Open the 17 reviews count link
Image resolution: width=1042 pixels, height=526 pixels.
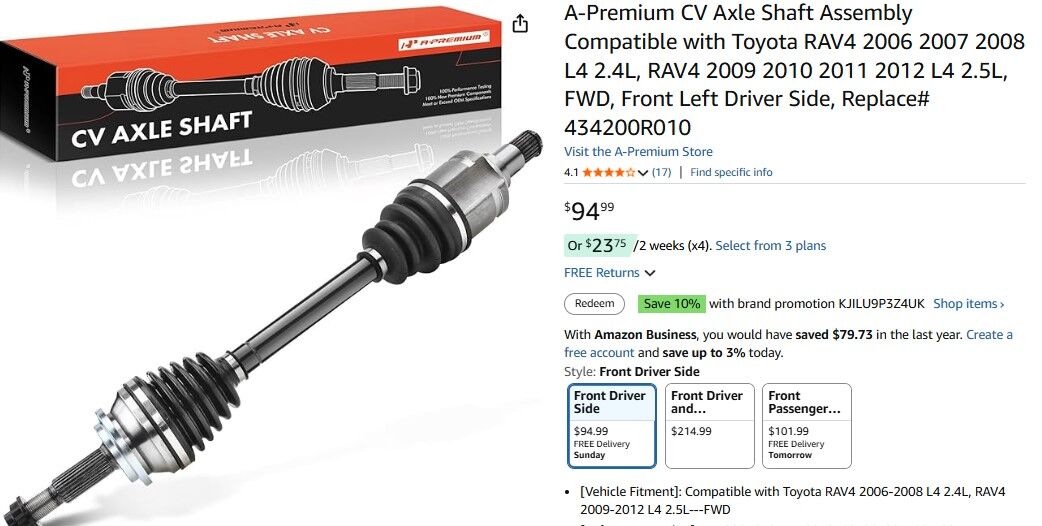pyautogui.click(x=661, y=173)
